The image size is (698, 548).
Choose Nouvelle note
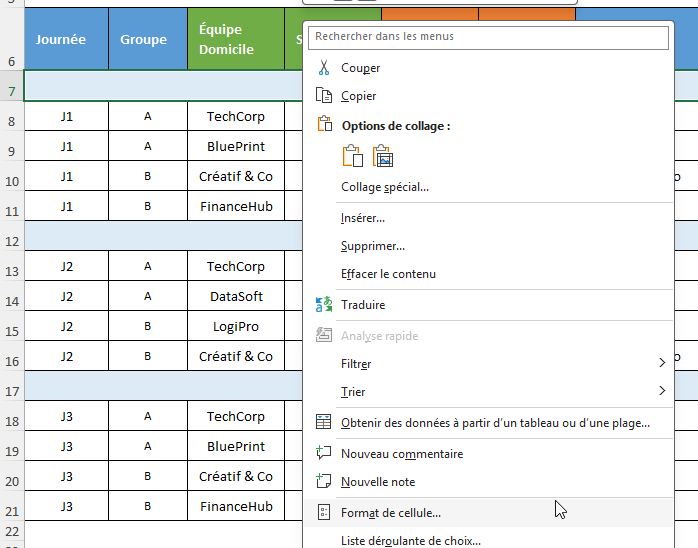(x=488, y=482)
